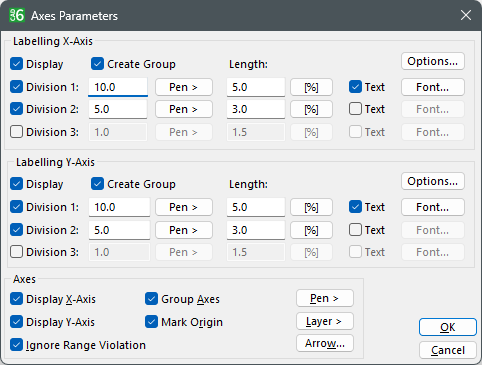The height and width of the screenshot is (365, 482).
Task: Focus the Y-Axis Division 1 length field
Action: coord(256,207)
